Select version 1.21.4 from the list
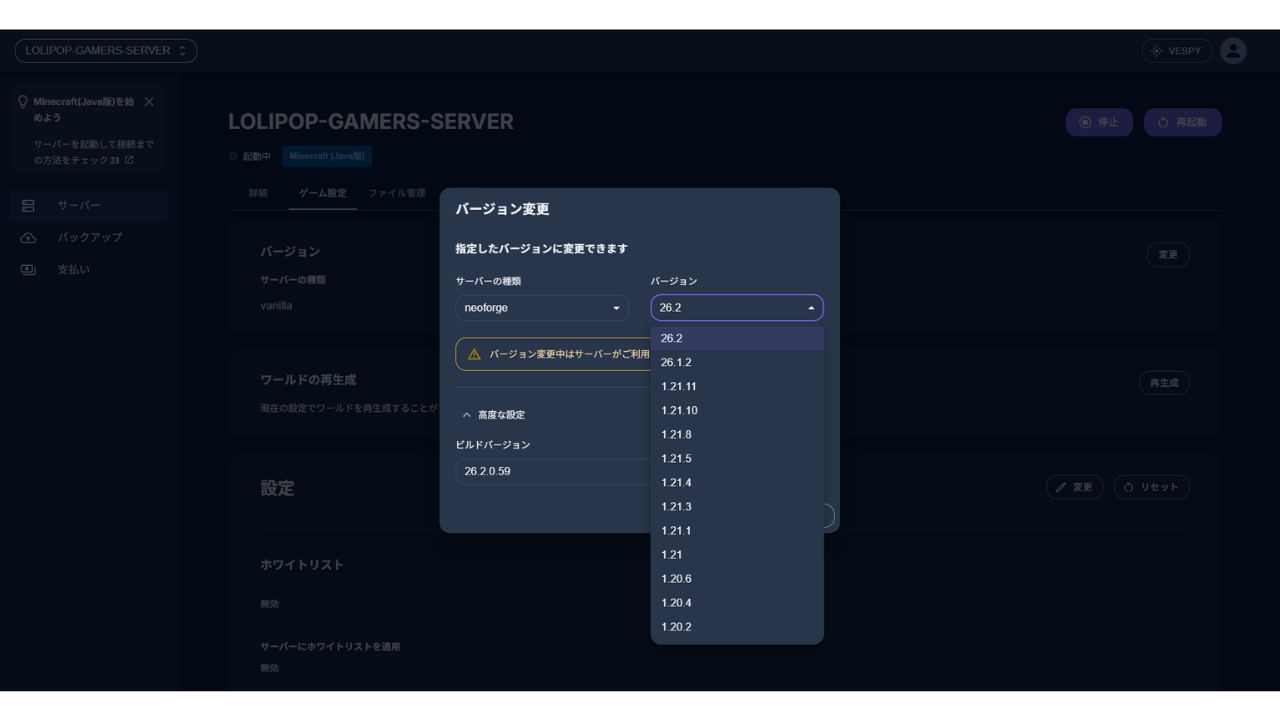 (x=737, y=482)
